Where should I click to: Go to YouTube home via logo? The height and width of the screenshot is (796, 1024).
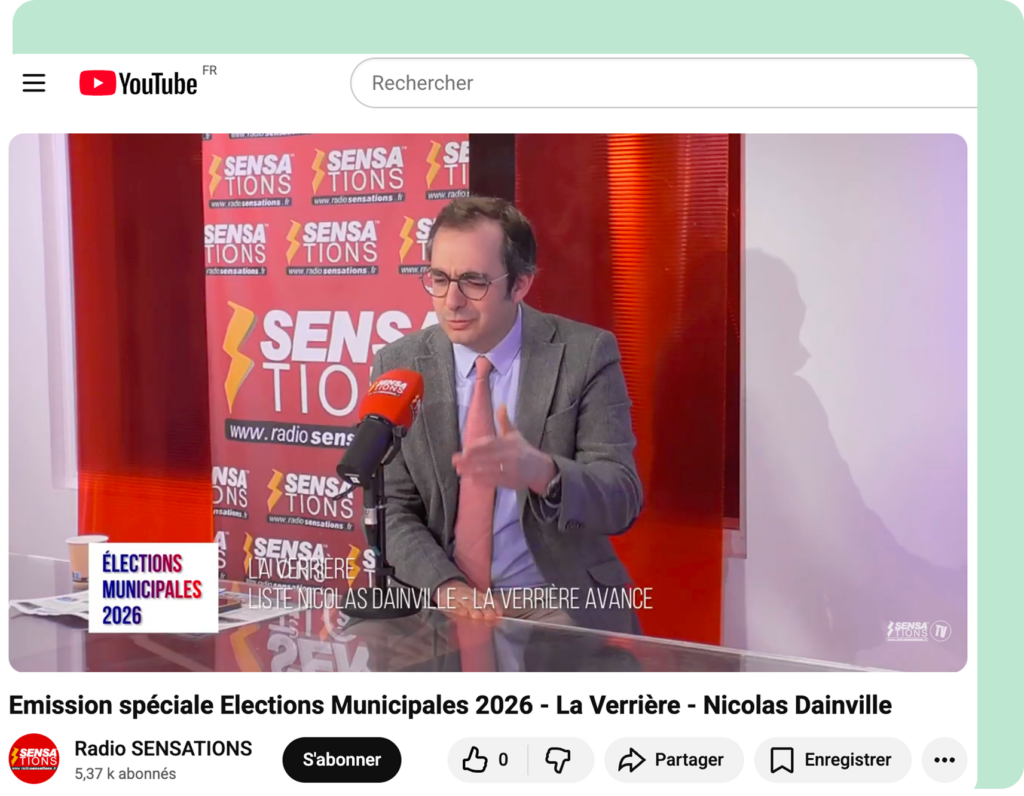[138, 84]
